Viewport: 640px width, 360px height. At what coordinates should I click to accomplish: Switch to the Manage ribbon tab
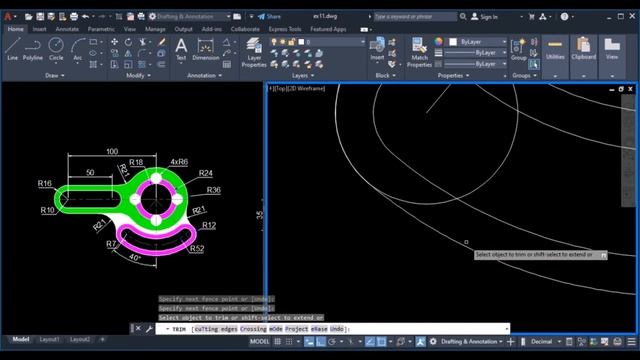155,29
